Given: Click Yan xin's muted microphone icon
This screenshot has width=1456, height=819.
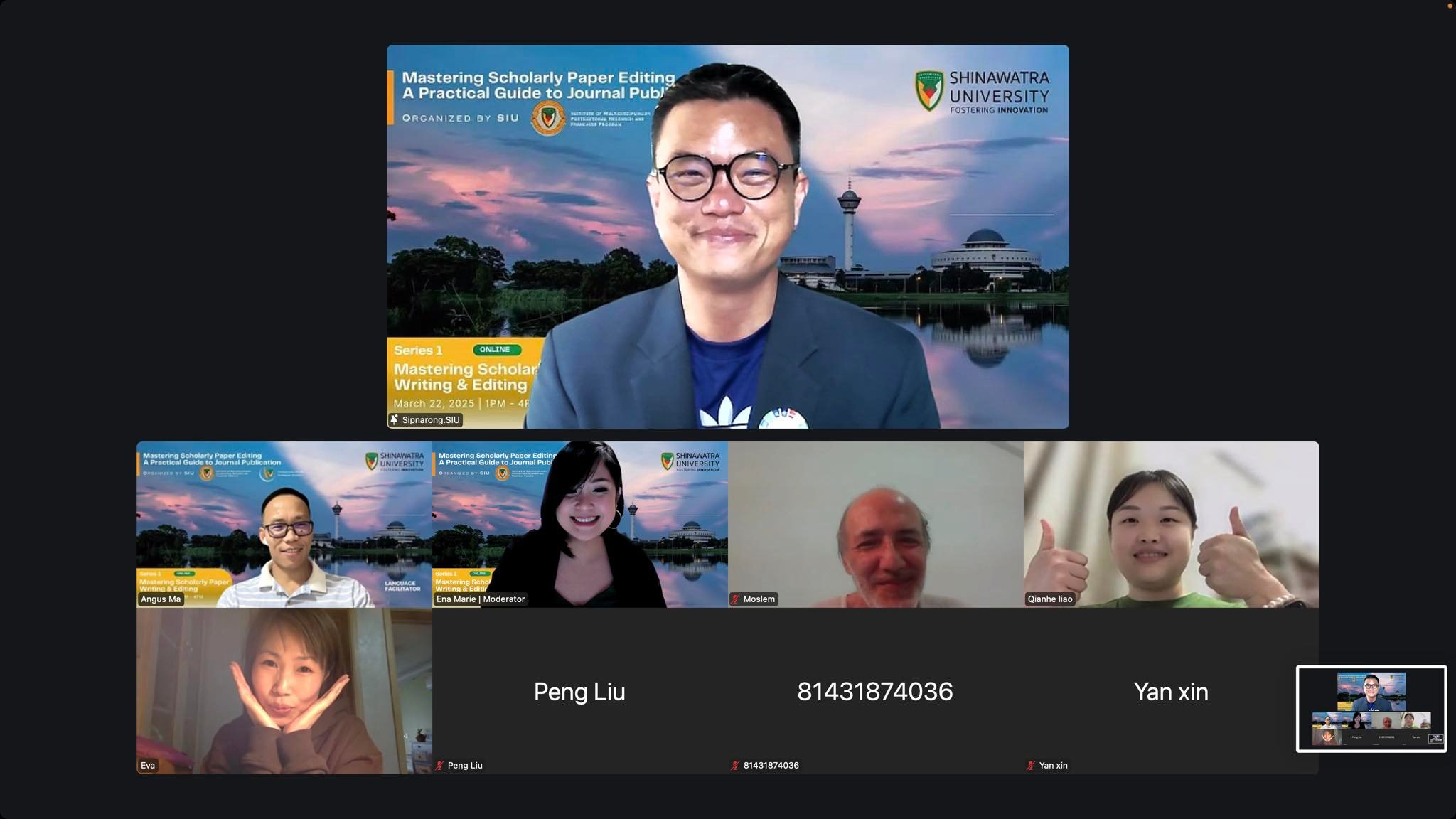Looking at the screenshot, I should 1032,766.
